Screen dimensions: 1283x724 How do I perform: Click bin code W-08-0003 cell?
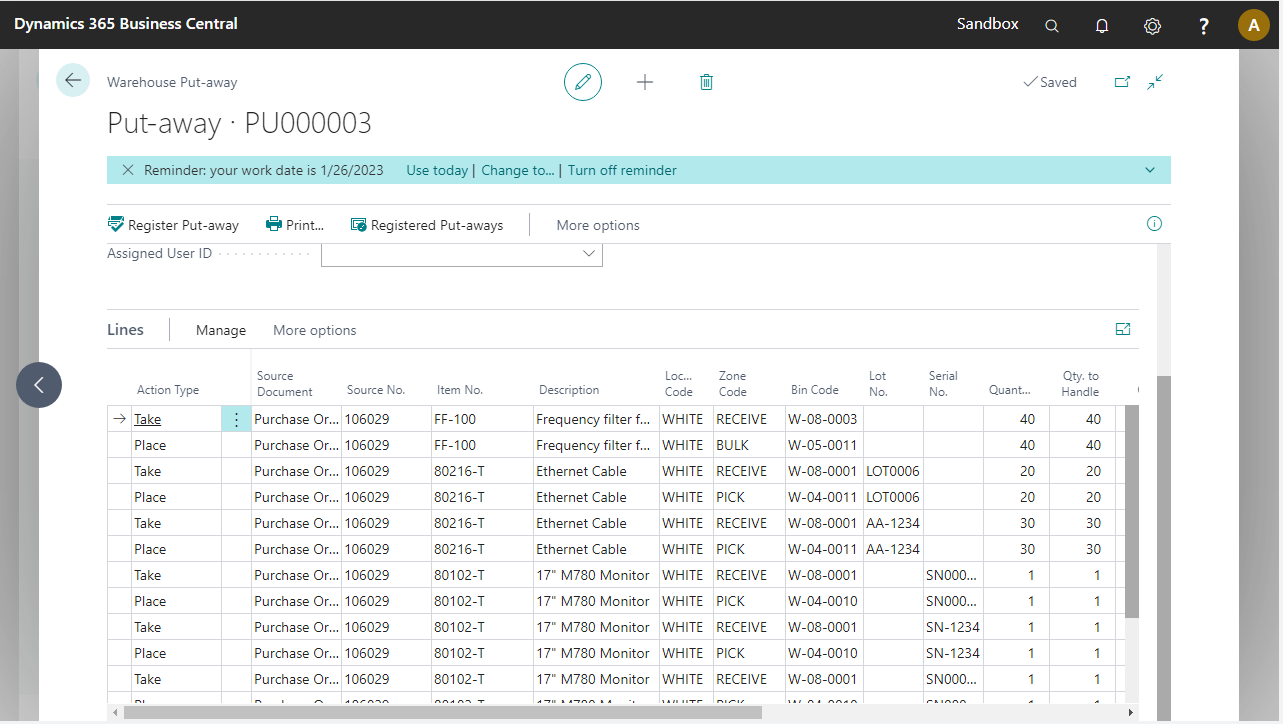click(x=824, y=419)
